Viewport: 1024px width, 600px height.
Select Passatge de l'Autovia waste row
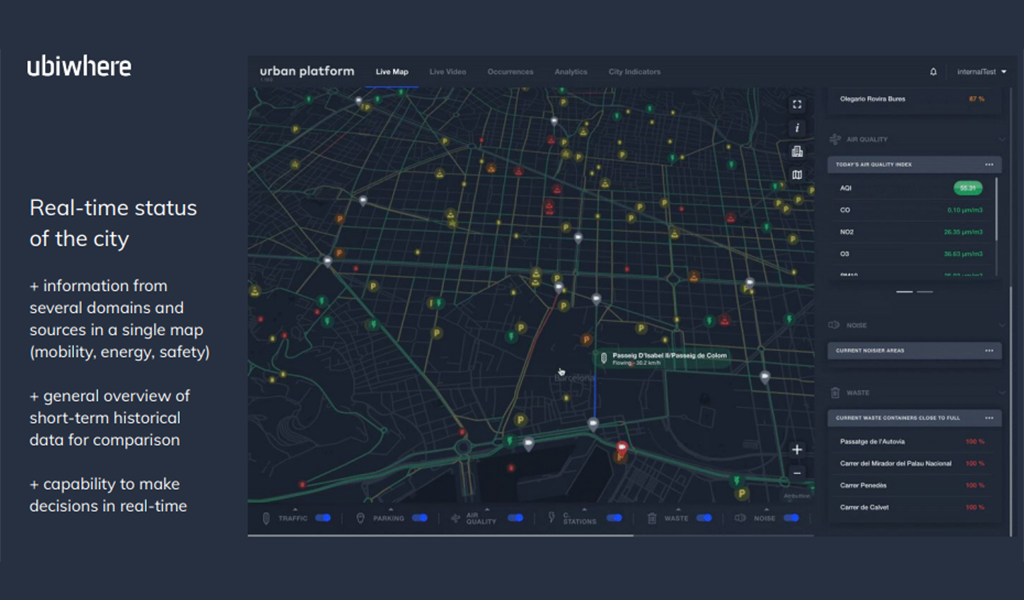pos(912,441)
